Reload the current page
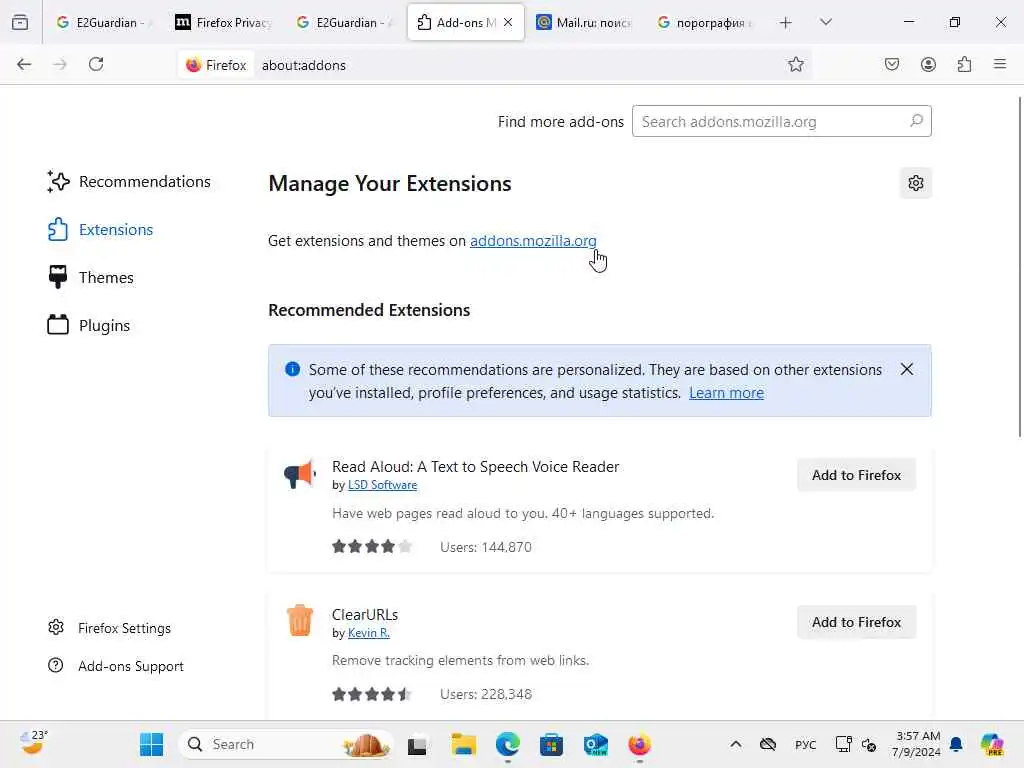Screen dimensions: 1024x768 [x=96, y=64]
